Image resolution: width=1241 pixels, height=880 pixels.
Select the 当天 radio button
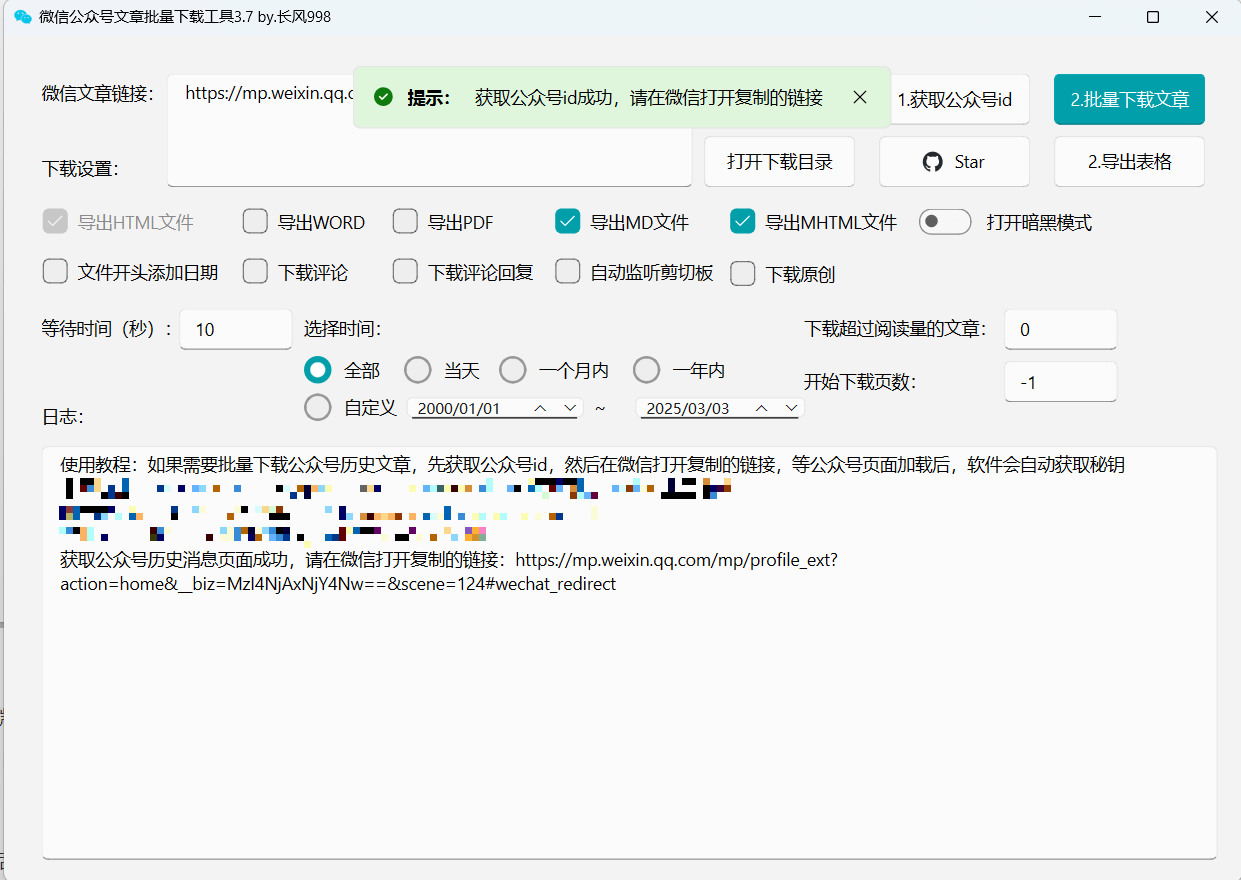click(418, 371)
